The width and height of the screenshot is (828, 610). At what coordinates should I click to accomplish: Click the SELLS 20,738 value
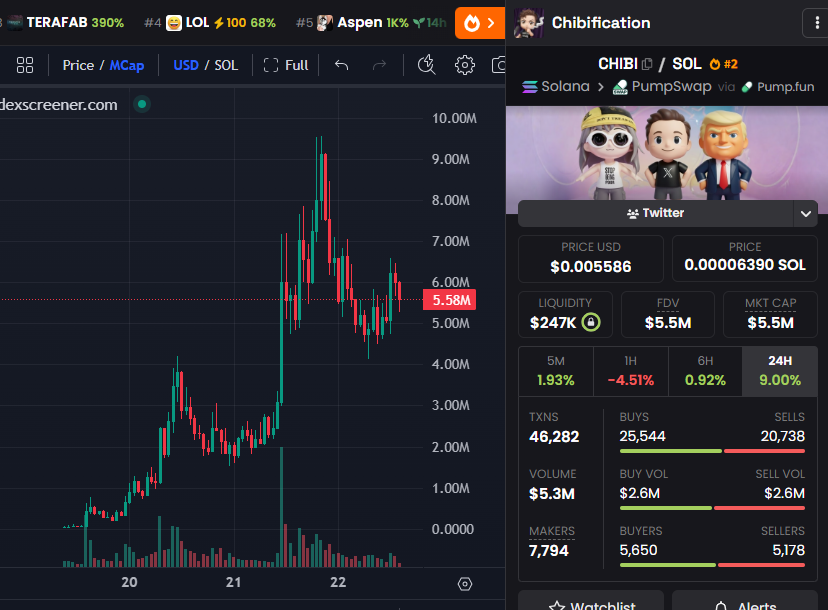pos(783,436)
